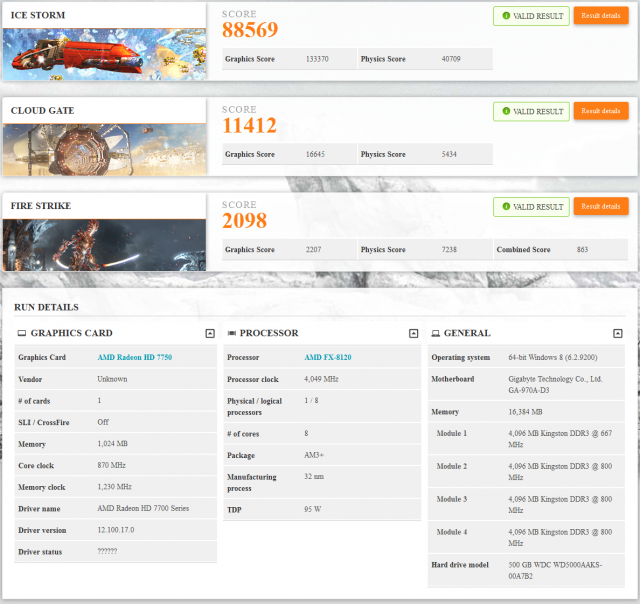Click hard drive model WDC WD5000AAKS value
This screenshot has height=604, width=640.
[x=555, y=571]
